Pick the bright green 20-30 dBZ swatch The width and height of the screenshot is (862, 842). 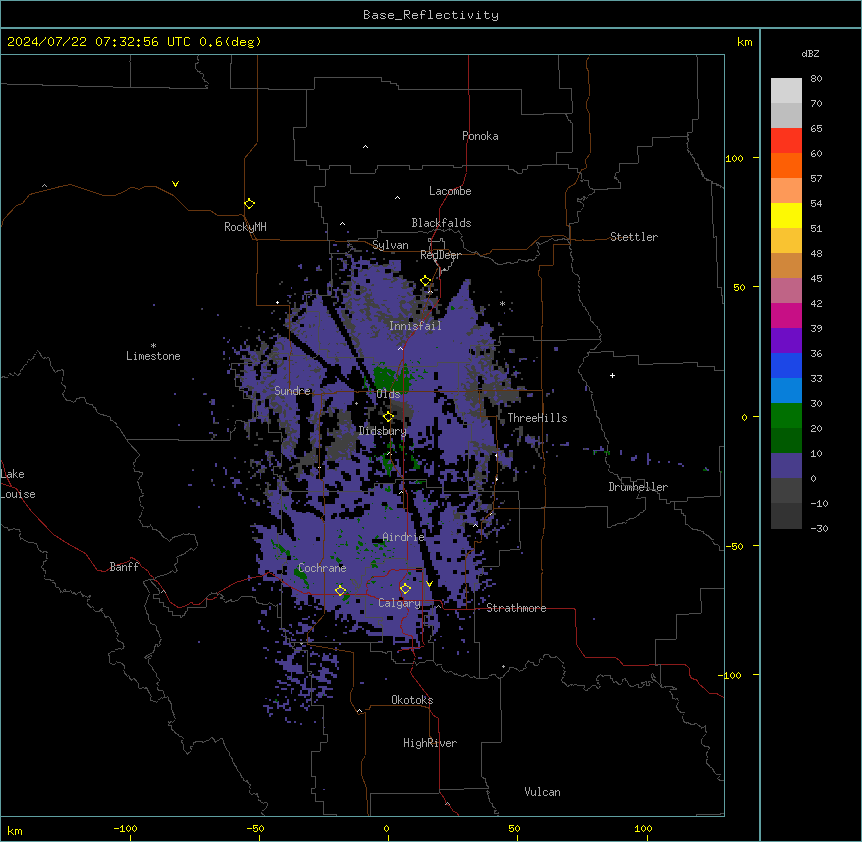coord(786,416)
